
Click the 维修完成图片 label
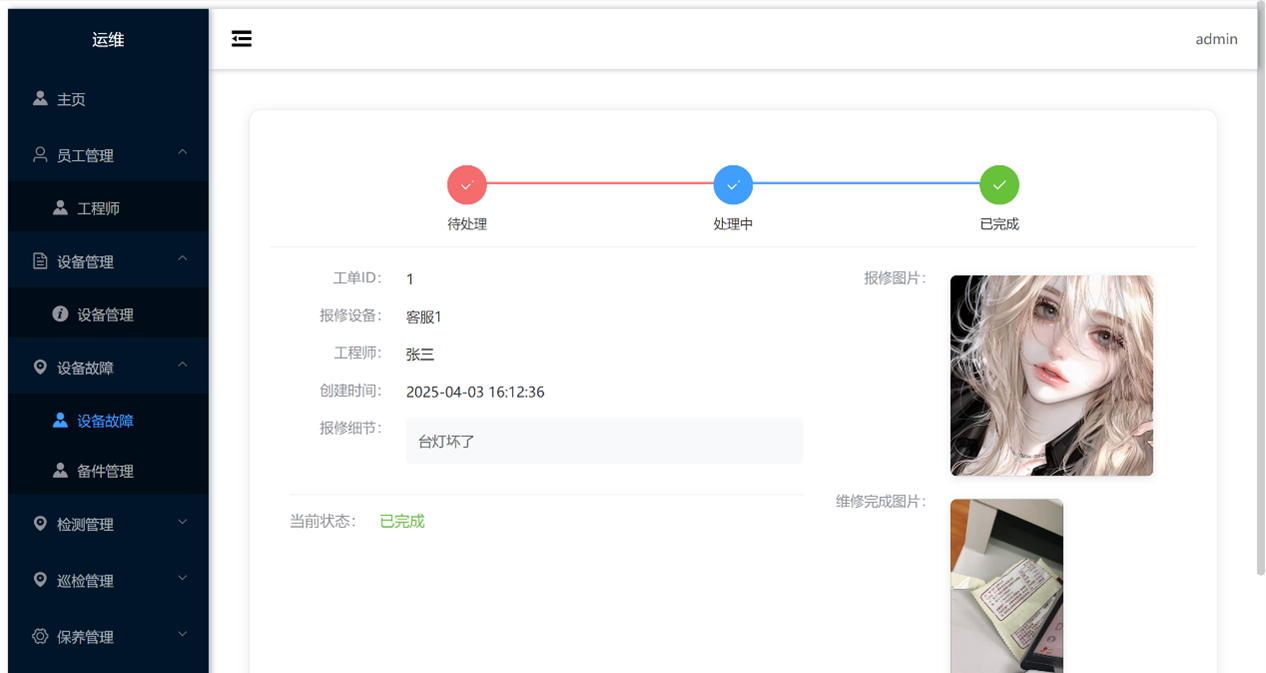click(881, 502)
